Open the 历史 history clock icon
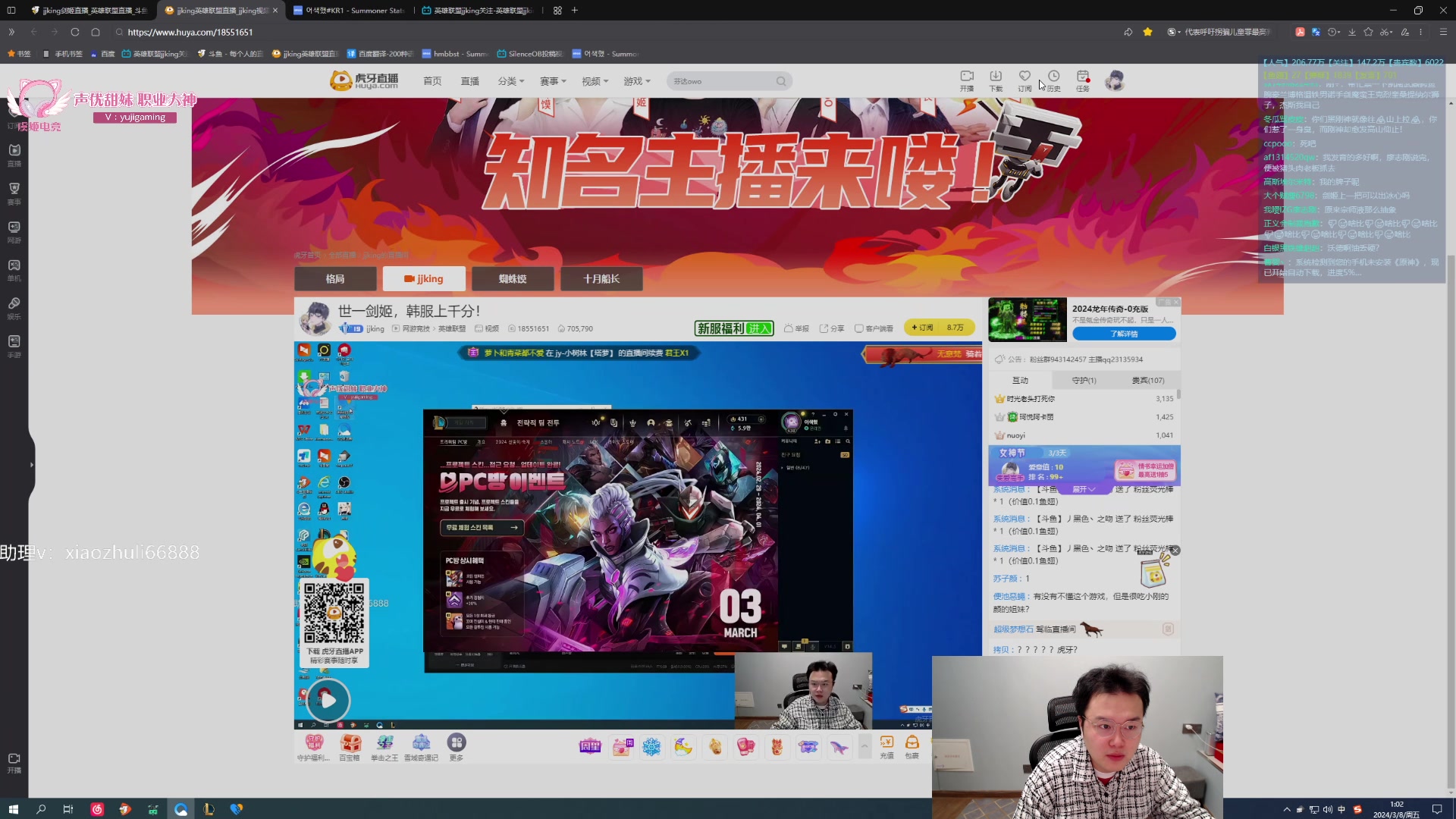Image resolution: width=1456 pixels, height=819 pixels. 1053,80
